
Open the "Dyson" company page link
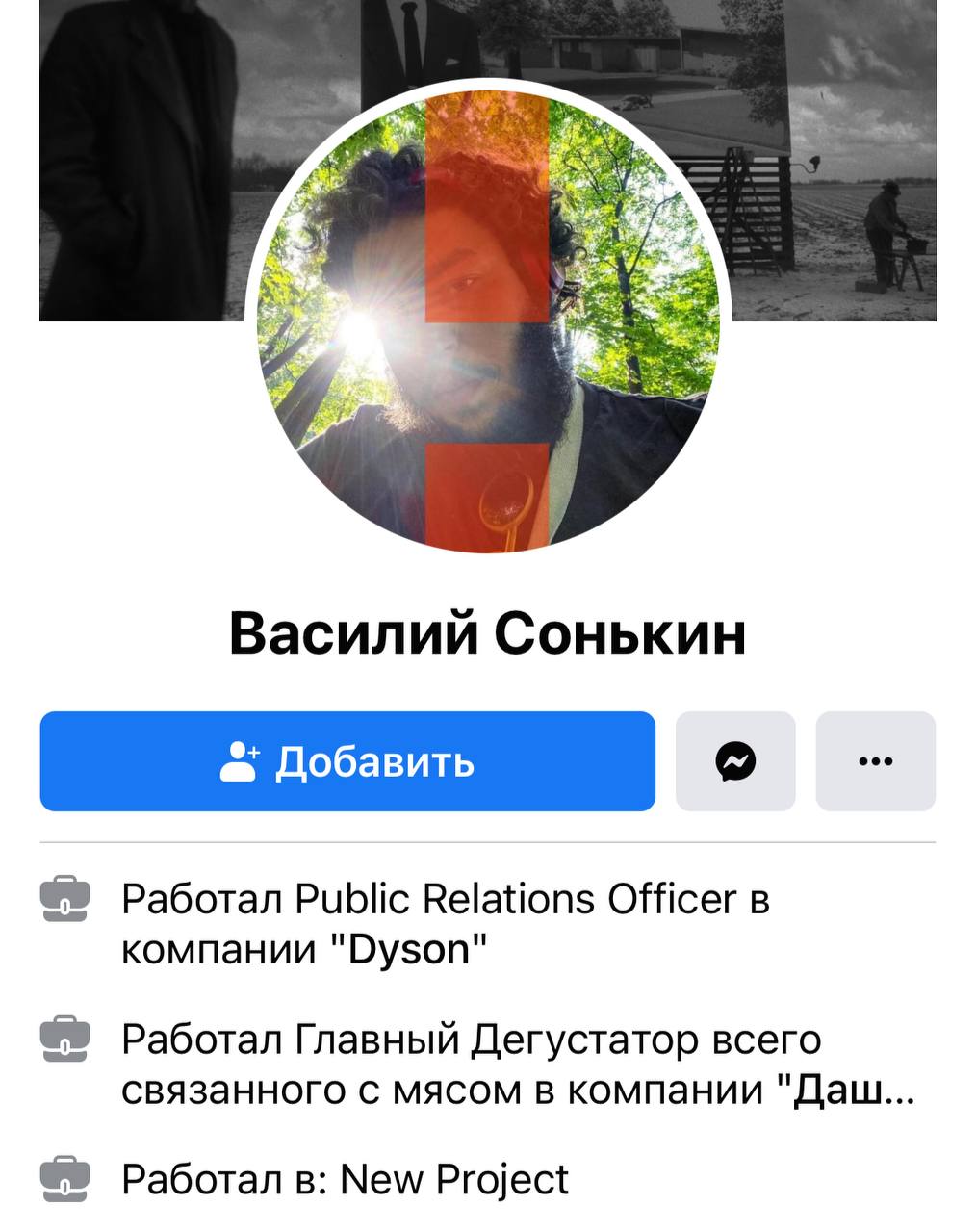[409, 950]
